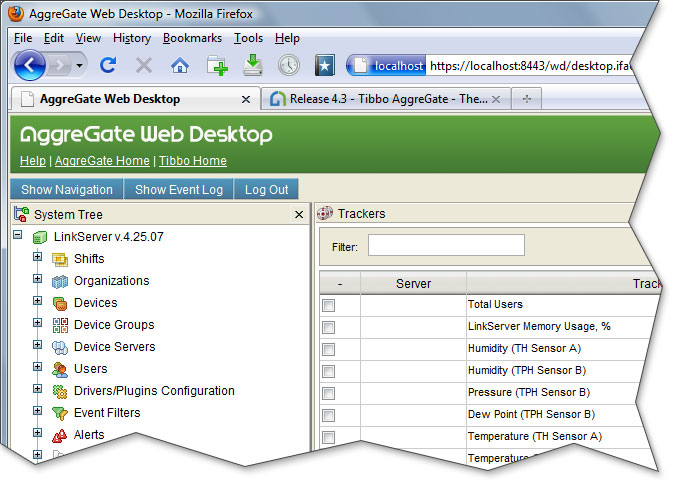Open the Tibbo Home link
Image resolution: width=680 pixels, height=482 pixels.
click(193, 161)
